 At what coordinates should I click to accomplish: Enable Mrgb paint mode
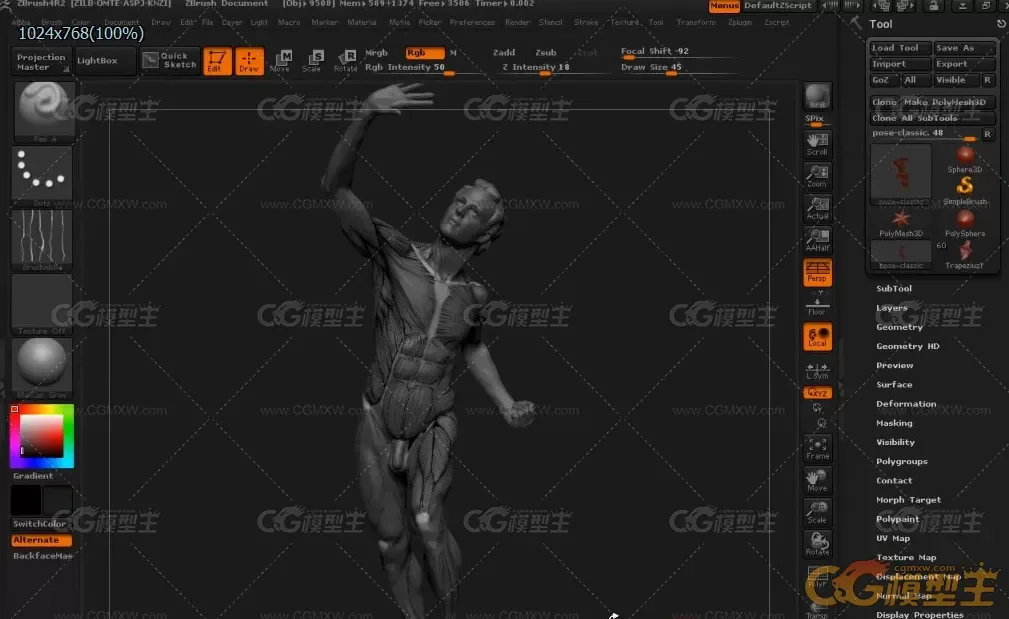[376, 53]
